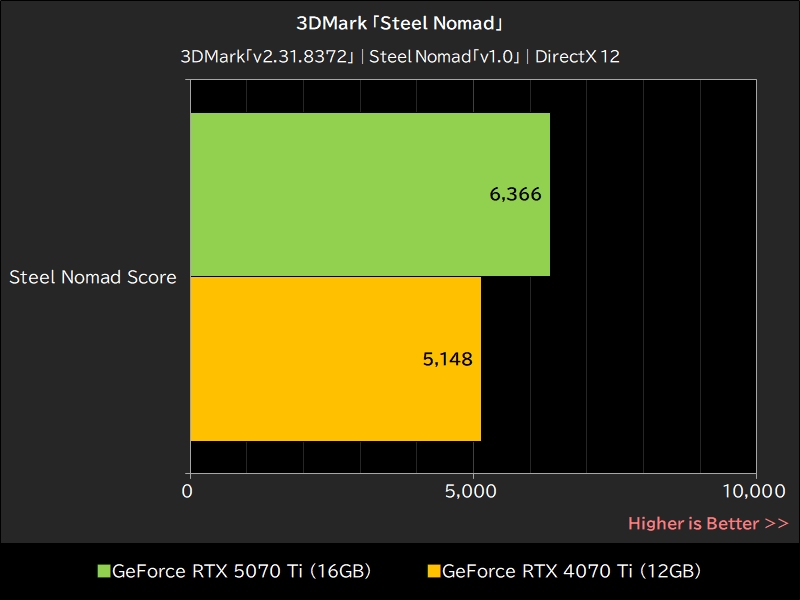
Task: Click the dark legend bar at the bottom
Action: click(x=400, y=571)
